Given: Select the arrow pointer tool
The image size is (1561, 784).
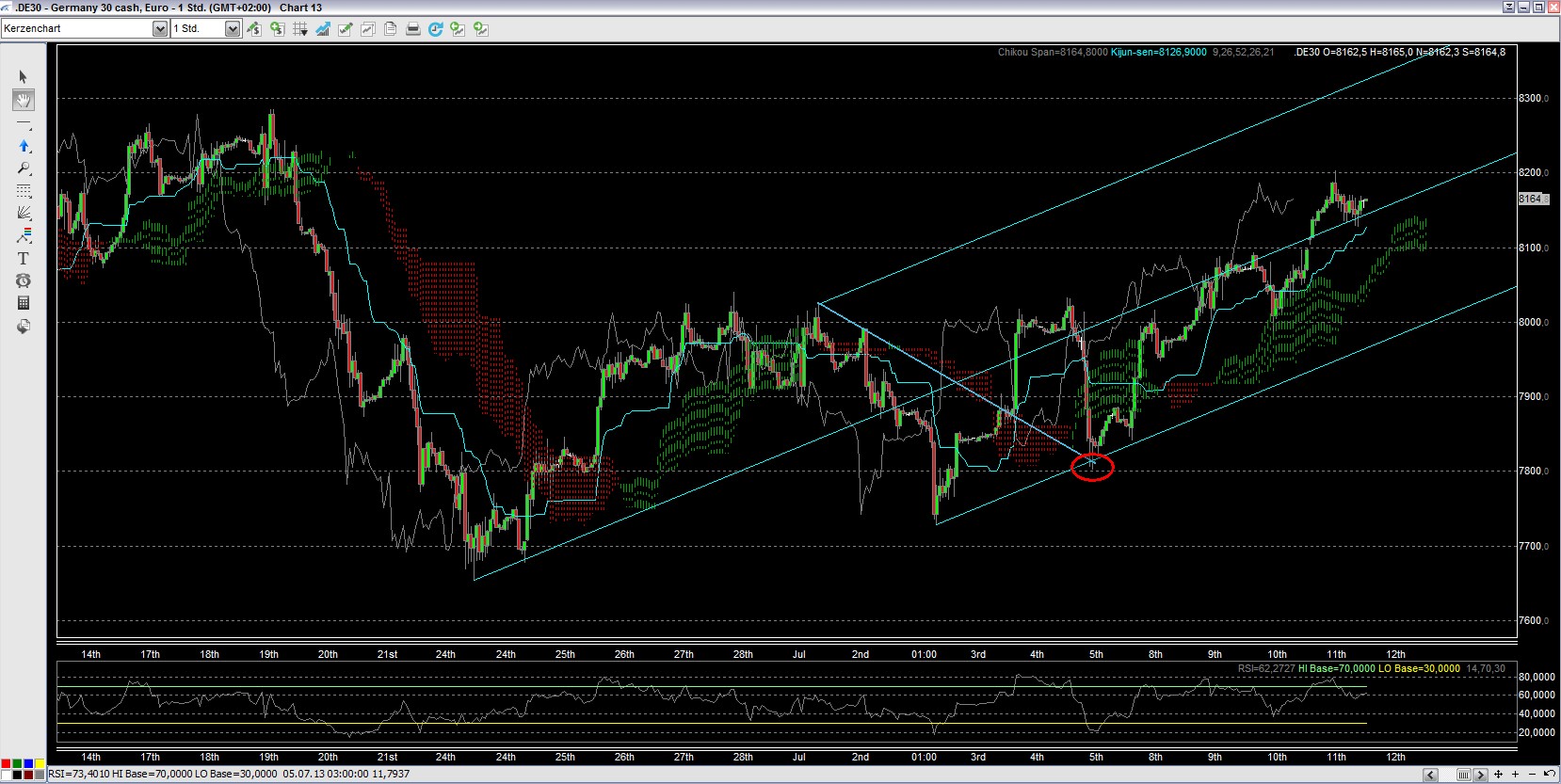Looking at the screenshot, I should tap(24, 77).
